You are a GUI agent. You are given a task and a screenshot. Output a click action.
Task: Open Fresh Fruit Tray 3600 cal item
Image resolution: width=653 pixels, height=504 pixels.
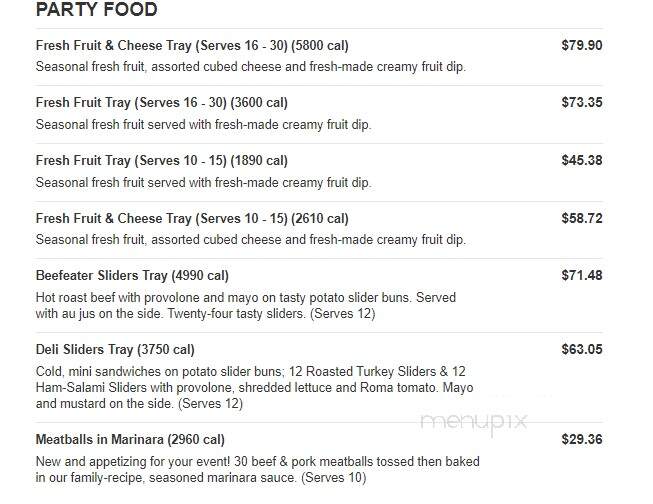point(162,102)
